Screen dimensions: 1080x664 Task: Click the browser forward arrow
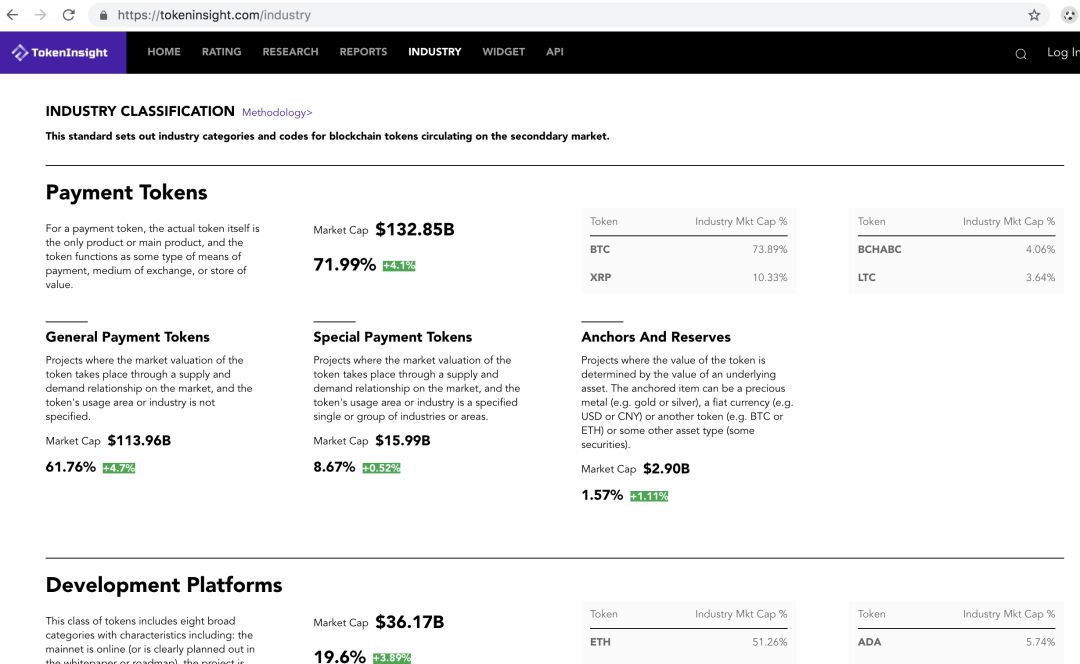[40, 14]
